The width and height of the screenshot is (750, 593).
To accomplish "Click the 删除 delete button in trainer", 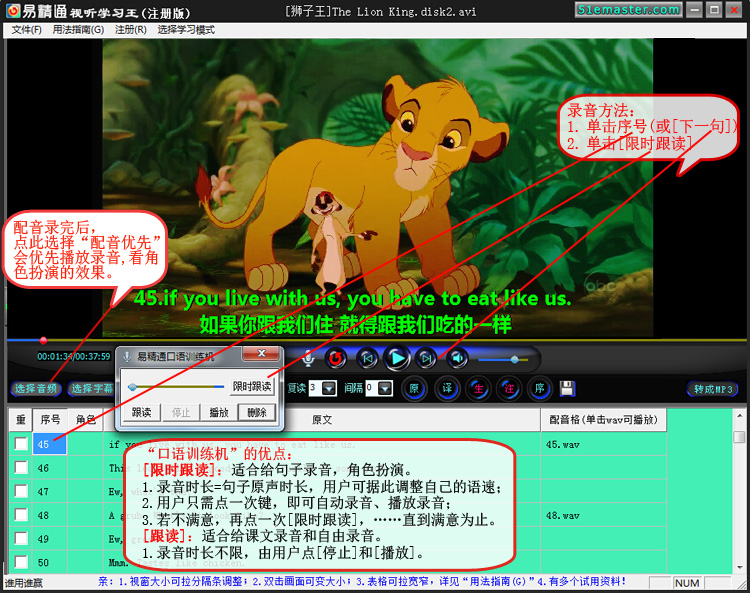I will coord(257,412).
